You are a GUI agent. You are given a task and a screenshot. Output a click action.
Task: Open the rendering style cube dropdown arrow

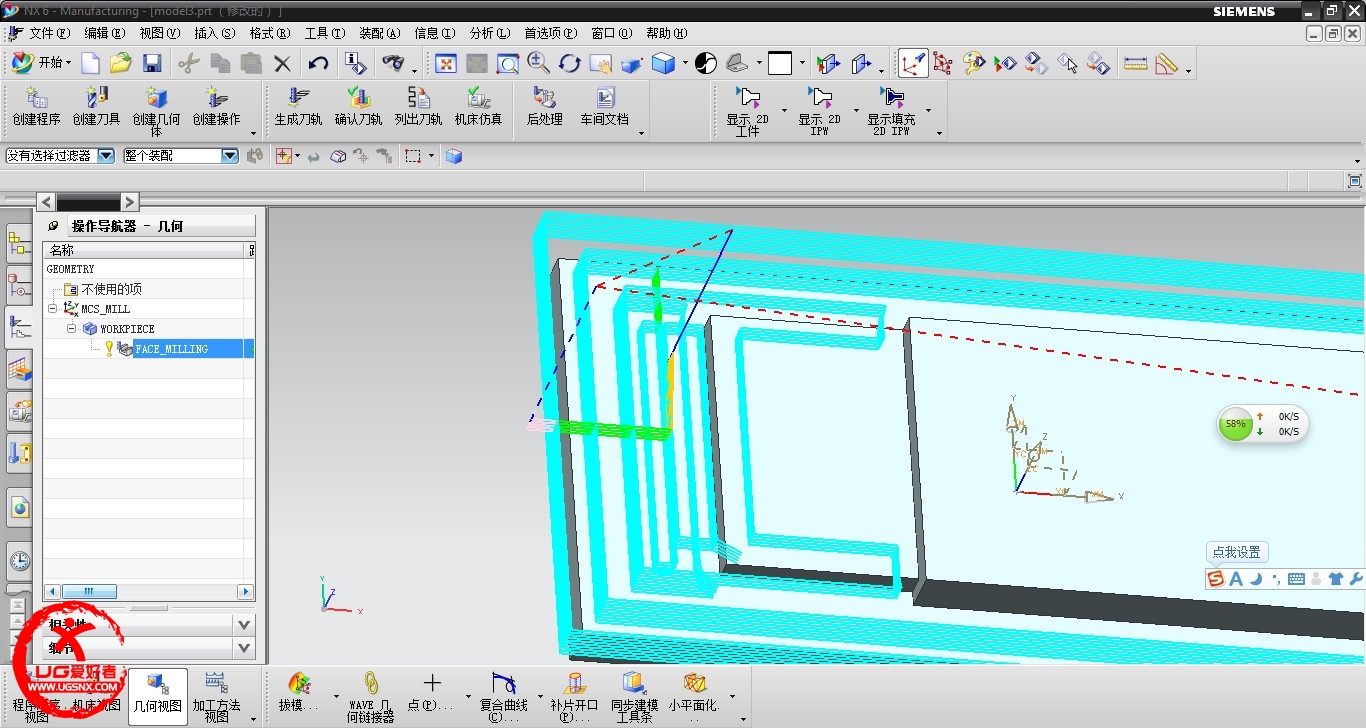click(685, 64)
